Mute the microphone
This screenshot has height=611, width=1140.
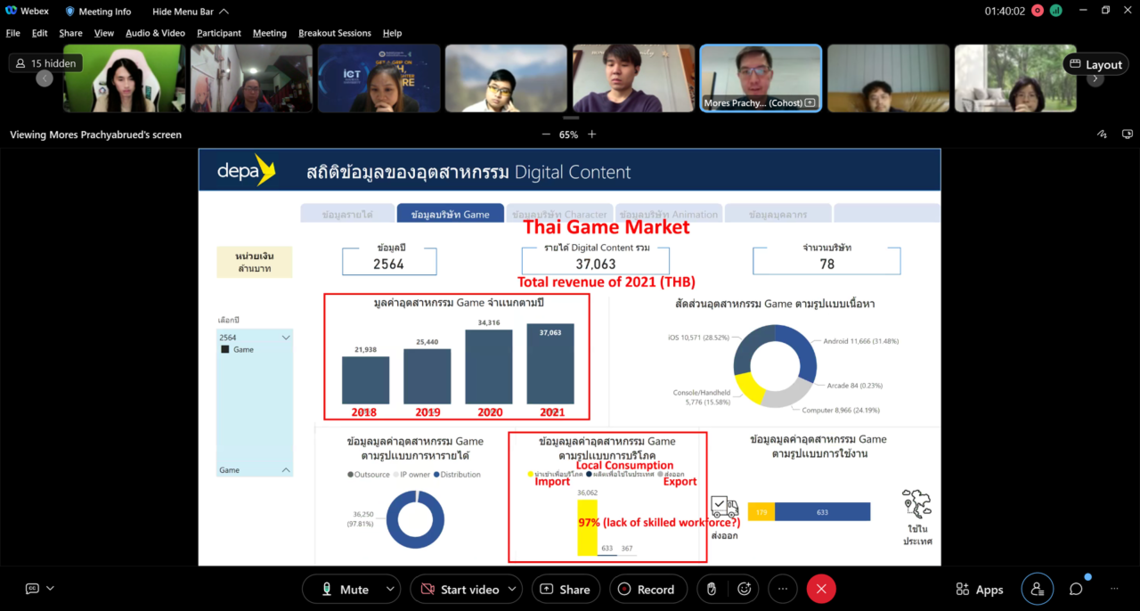[x=343, y=589]
